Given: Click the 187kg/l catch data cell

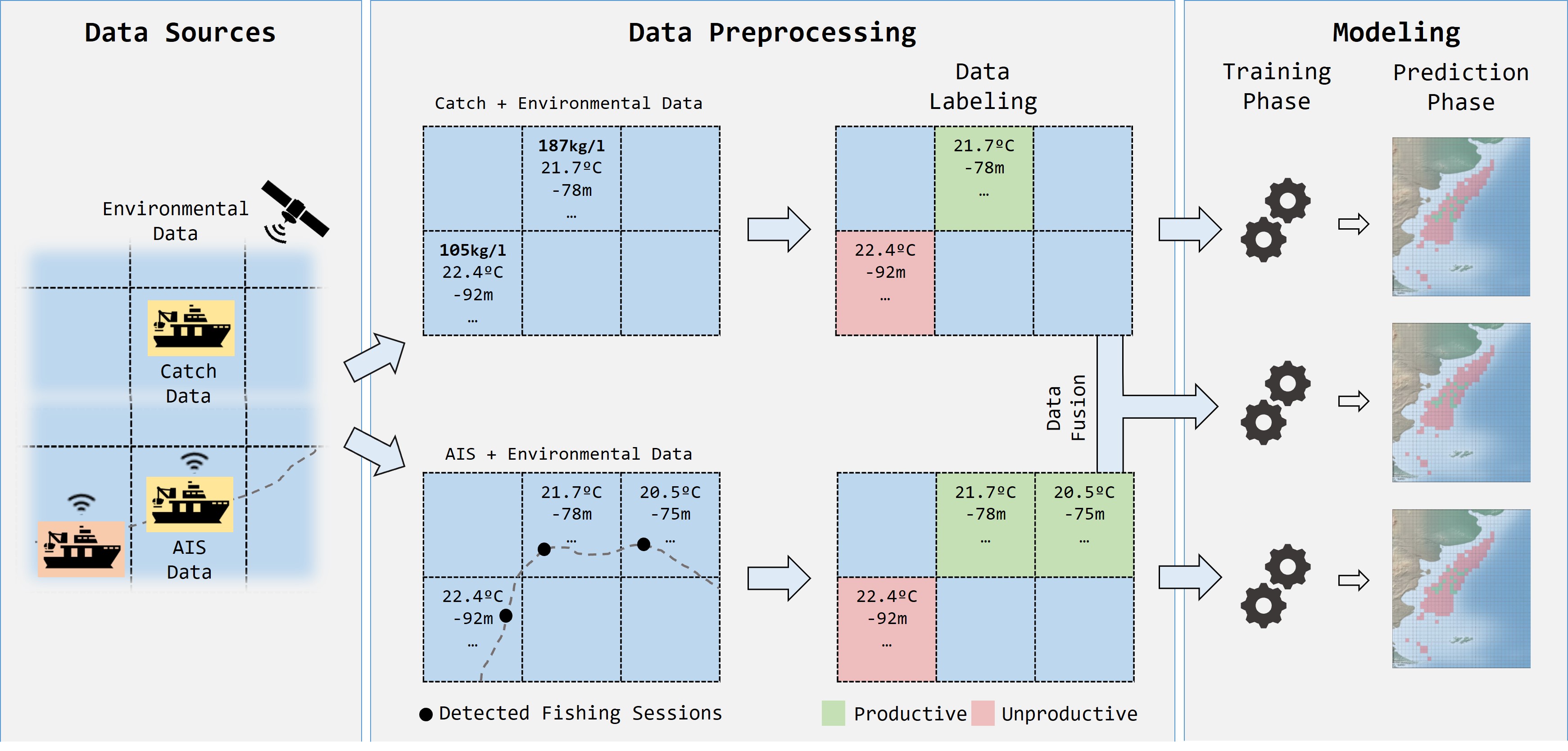Looking at the screenshot, I should (x=571, y=179).
